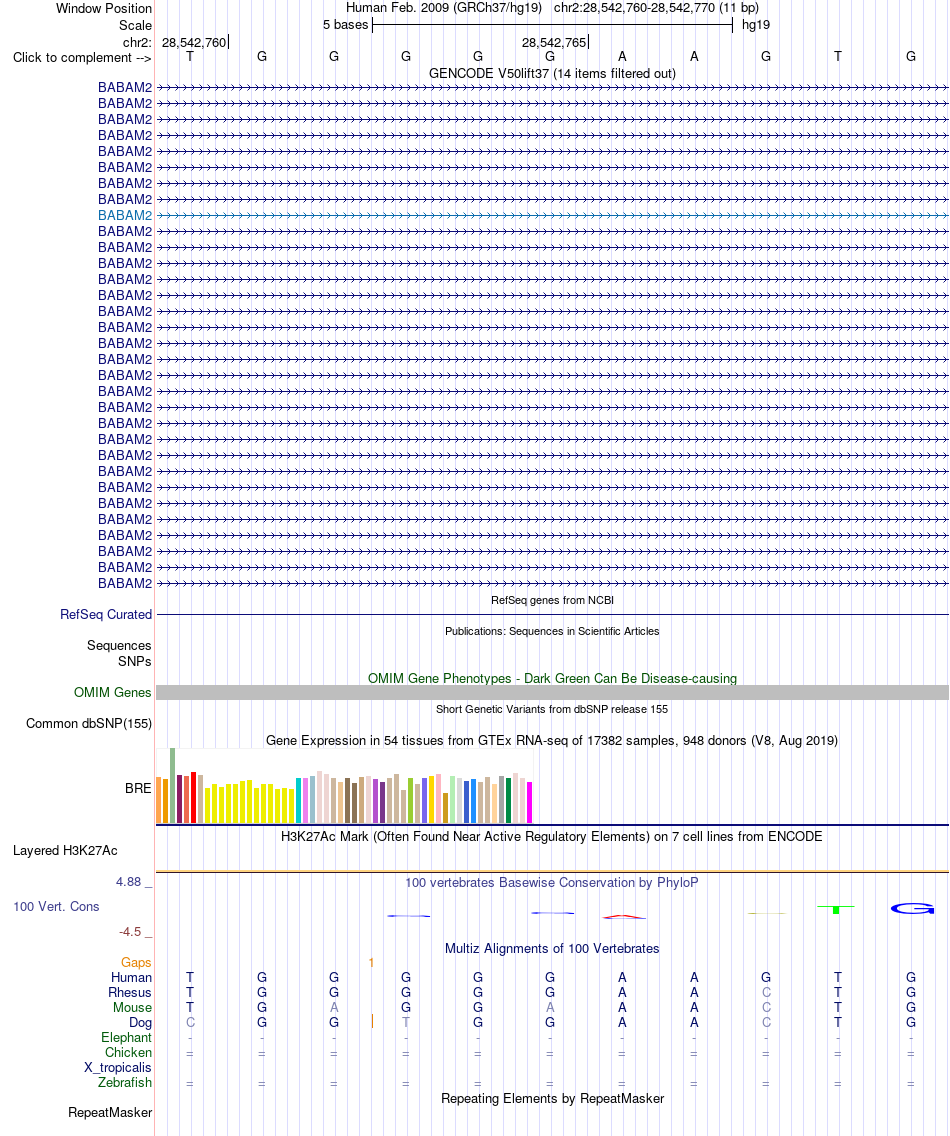Click the GTEx 'Gene Expression in 54 tissues' title
This screenshot has width=950, height=1136.
pyautogui.click(x=552, y=741)
